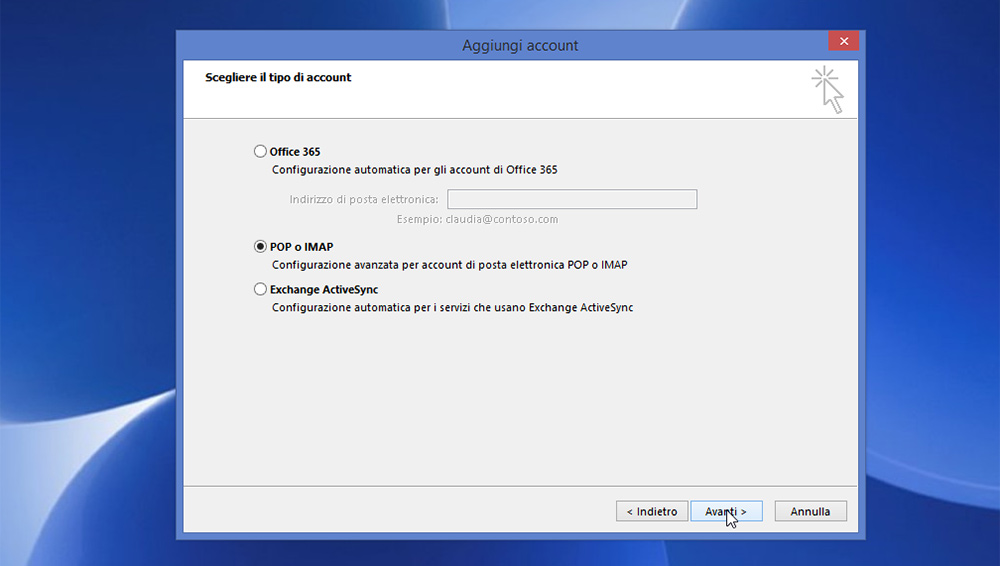Select the POP o IMAP option
The width and height of the screenshot is (1000, 566).
pyautogui.click(x=260, y=246)
